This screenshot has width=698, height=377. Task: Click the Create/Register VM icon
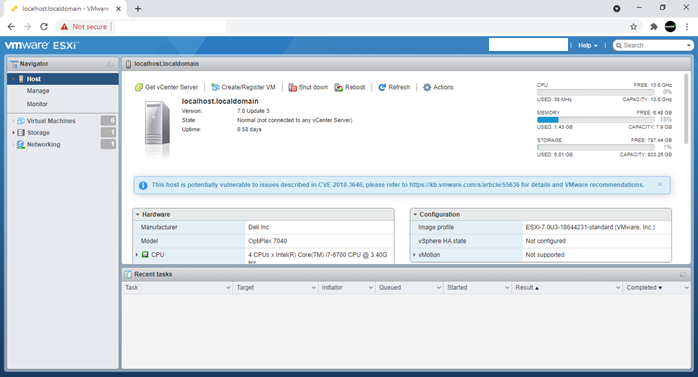pos(215,87)
